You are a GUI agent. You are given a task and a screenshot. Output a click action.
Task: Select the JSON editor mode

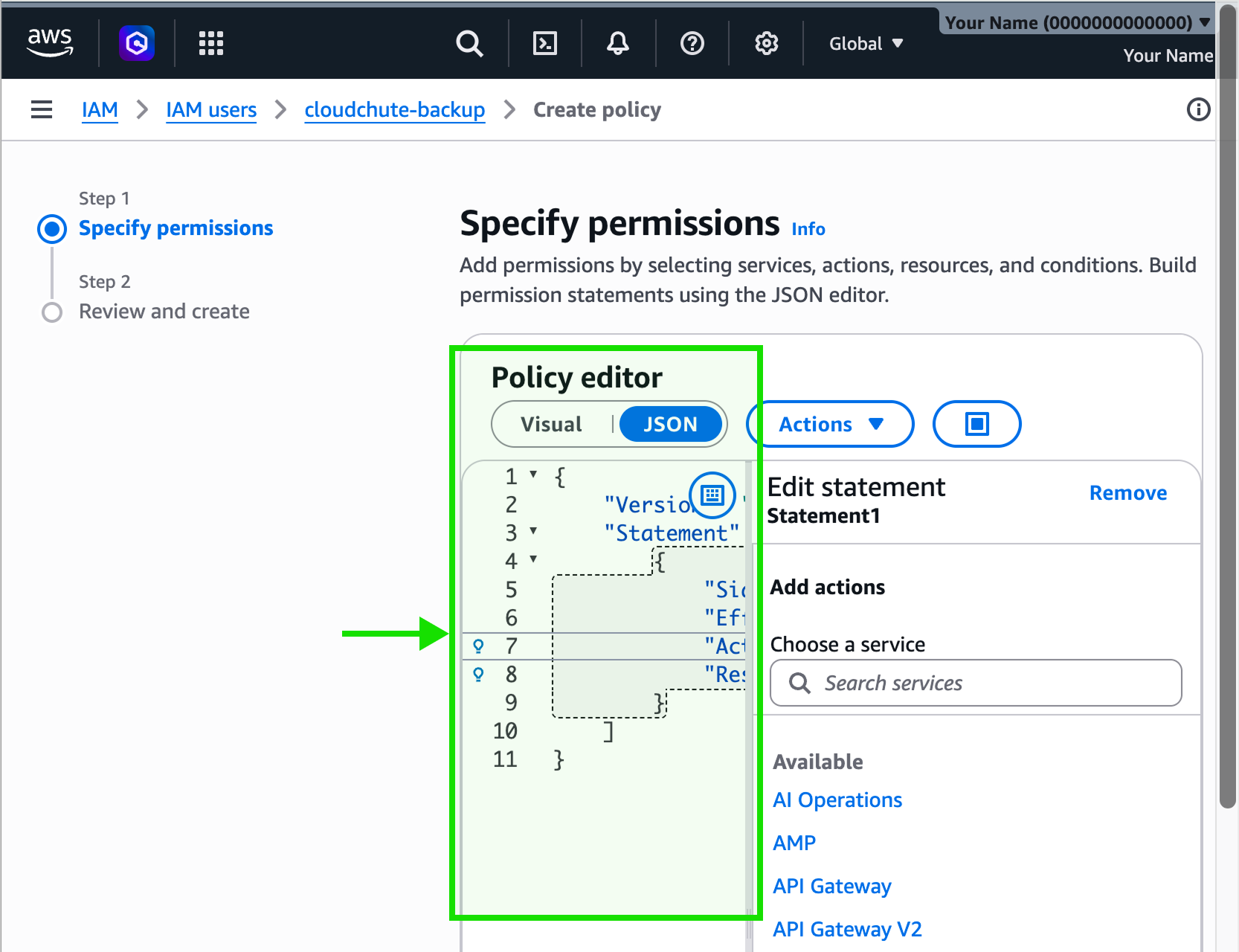click(x=670, y=424)
